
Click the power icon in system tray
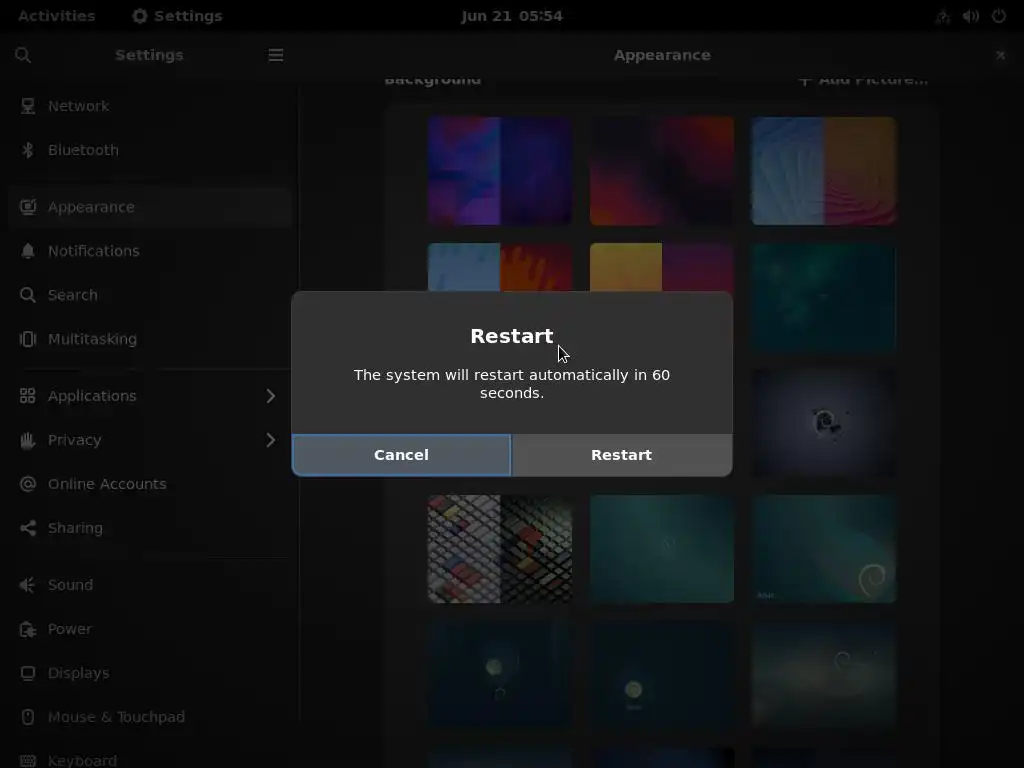click(999, 16)
